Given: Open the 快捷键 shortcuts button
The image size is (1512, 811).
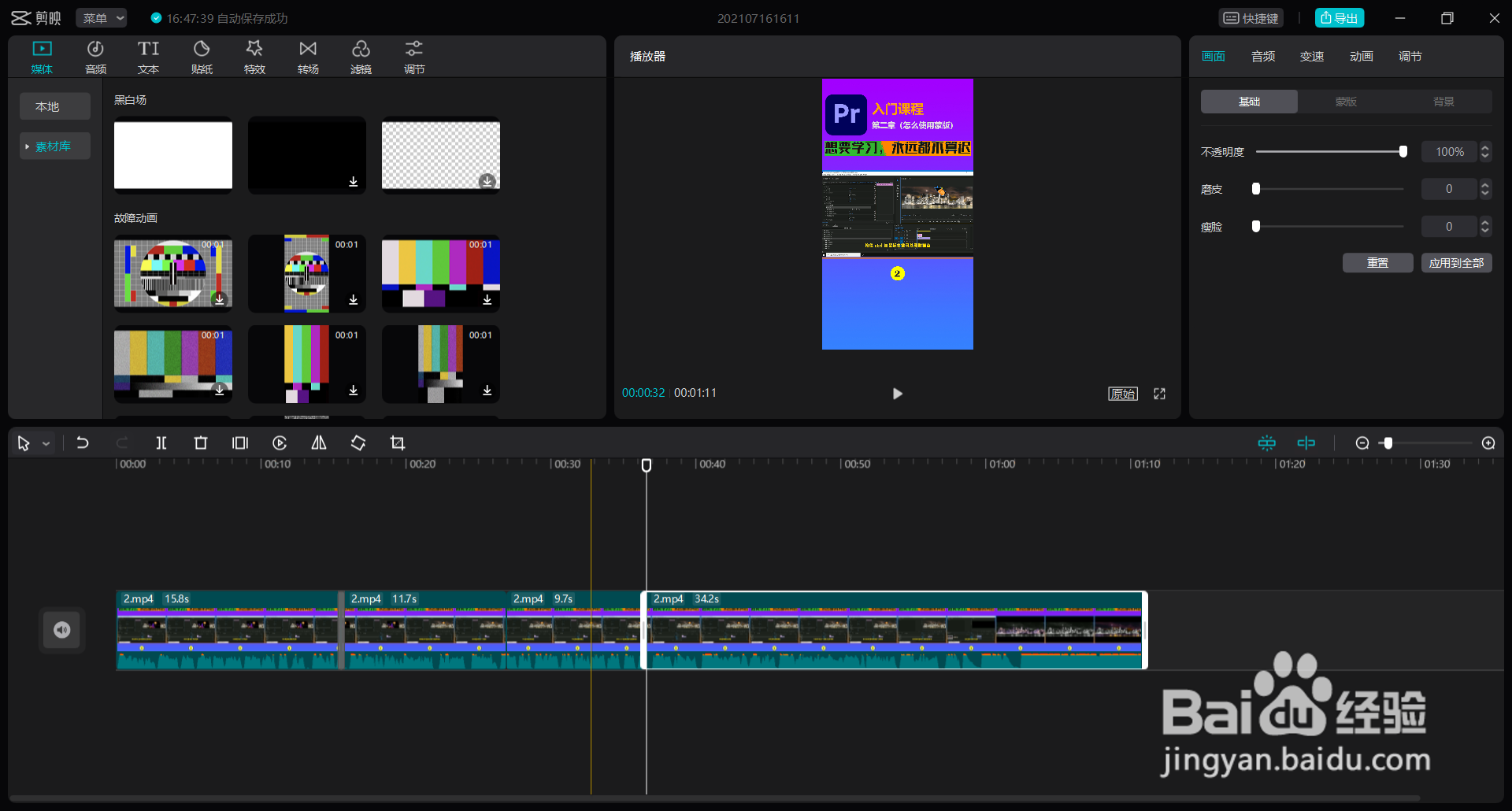Looking at the screenshot, I should 1251,18.
